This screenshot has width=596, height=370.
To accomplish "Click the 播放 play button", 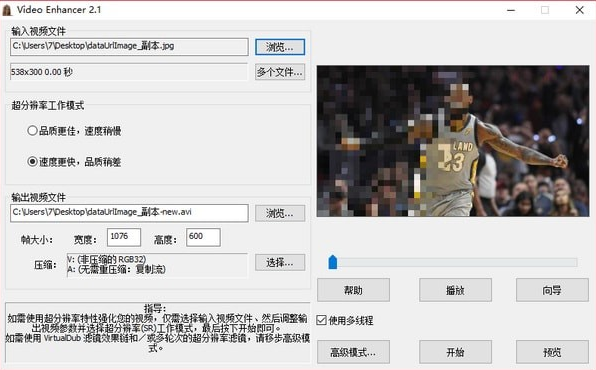I will [455, 290].
